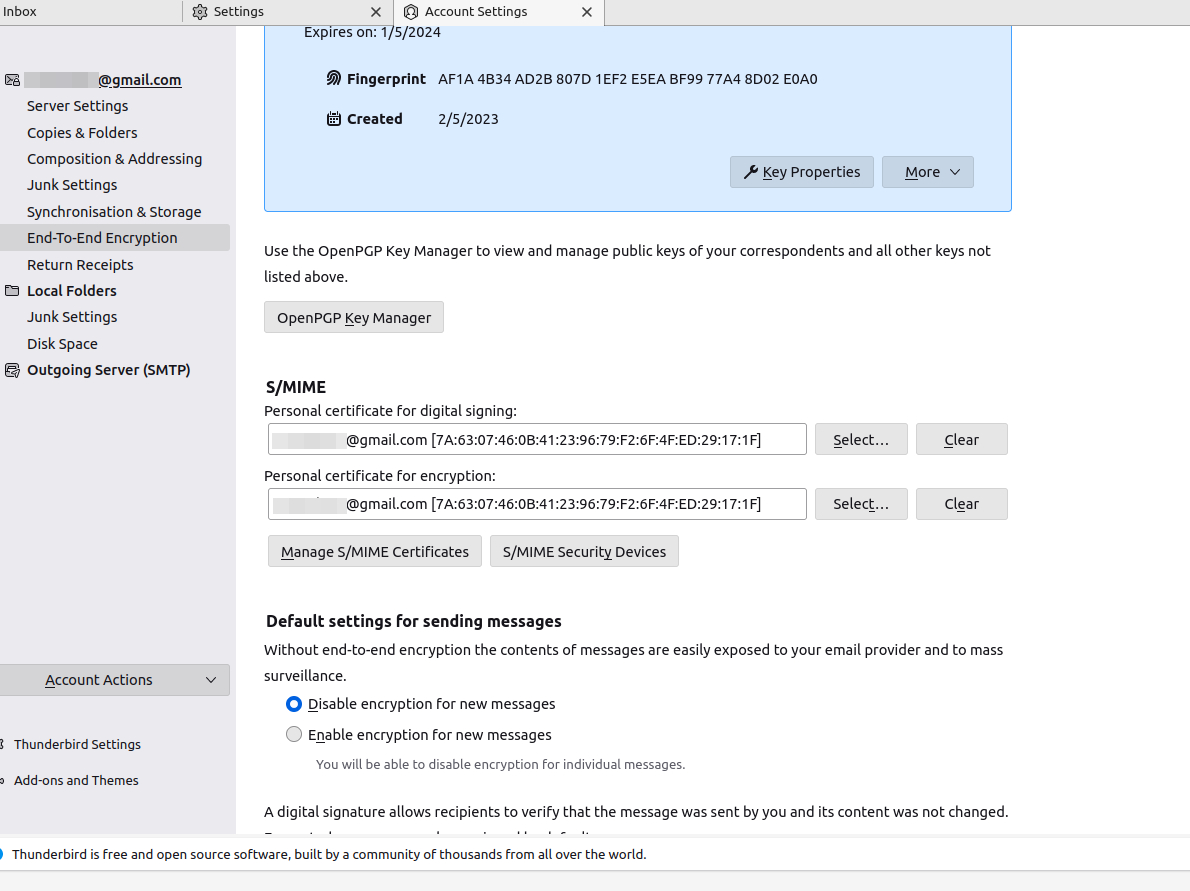Select the gmail.com account heading
This screenshot has height=891, width=1190.
[102, 80]
